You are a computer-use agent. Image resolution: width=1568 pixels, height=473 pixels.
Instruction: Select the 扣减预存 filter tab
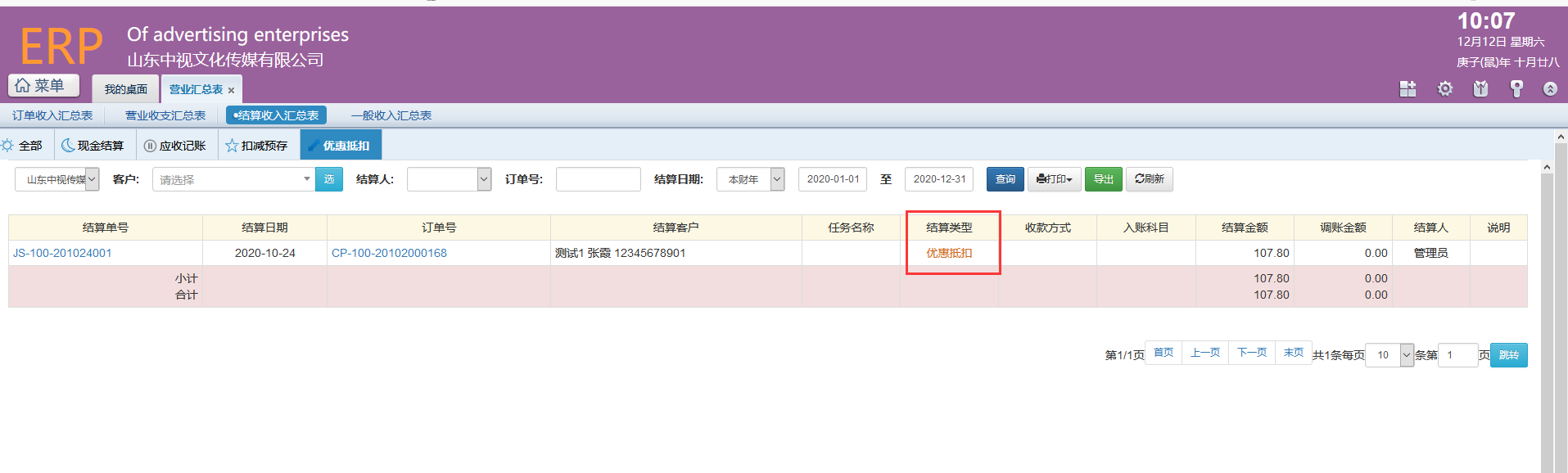pos(258,146)
